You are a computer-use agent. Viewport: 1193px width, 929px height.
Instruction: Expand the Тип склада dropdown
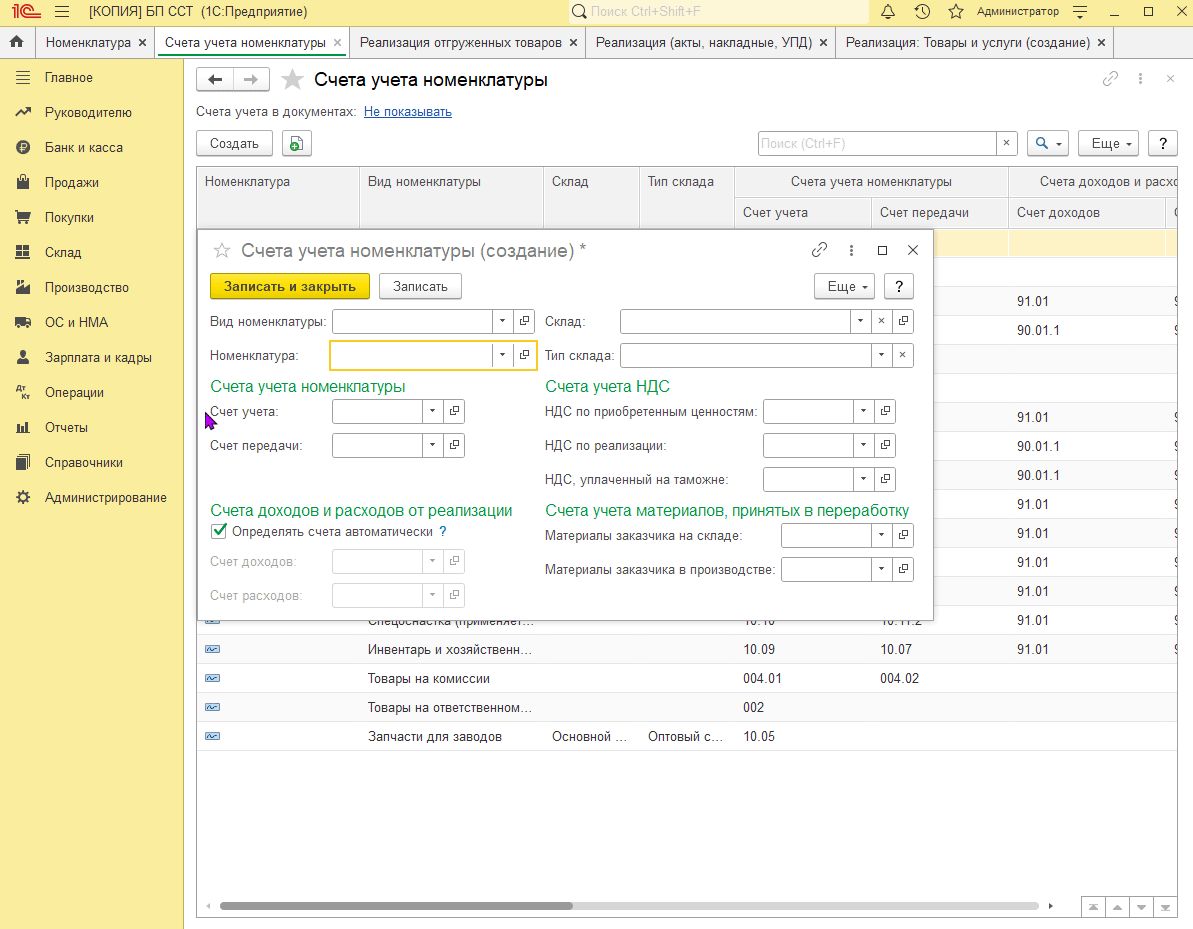(x=881, y=355)
